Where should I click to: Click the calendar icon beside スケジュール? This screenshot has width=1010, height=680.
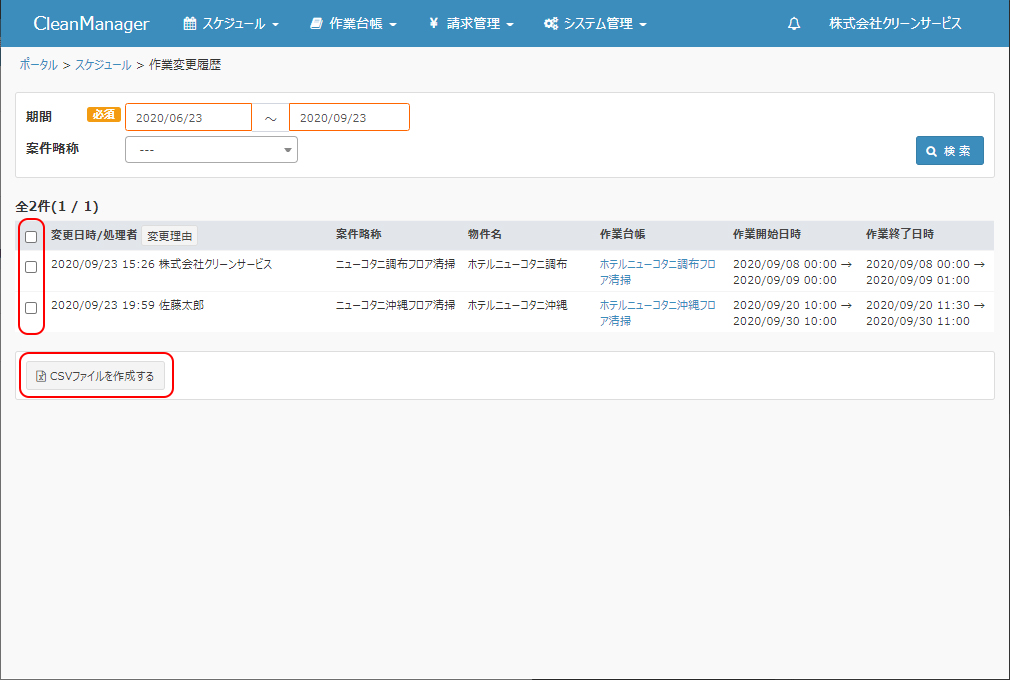tap(190, 24)
